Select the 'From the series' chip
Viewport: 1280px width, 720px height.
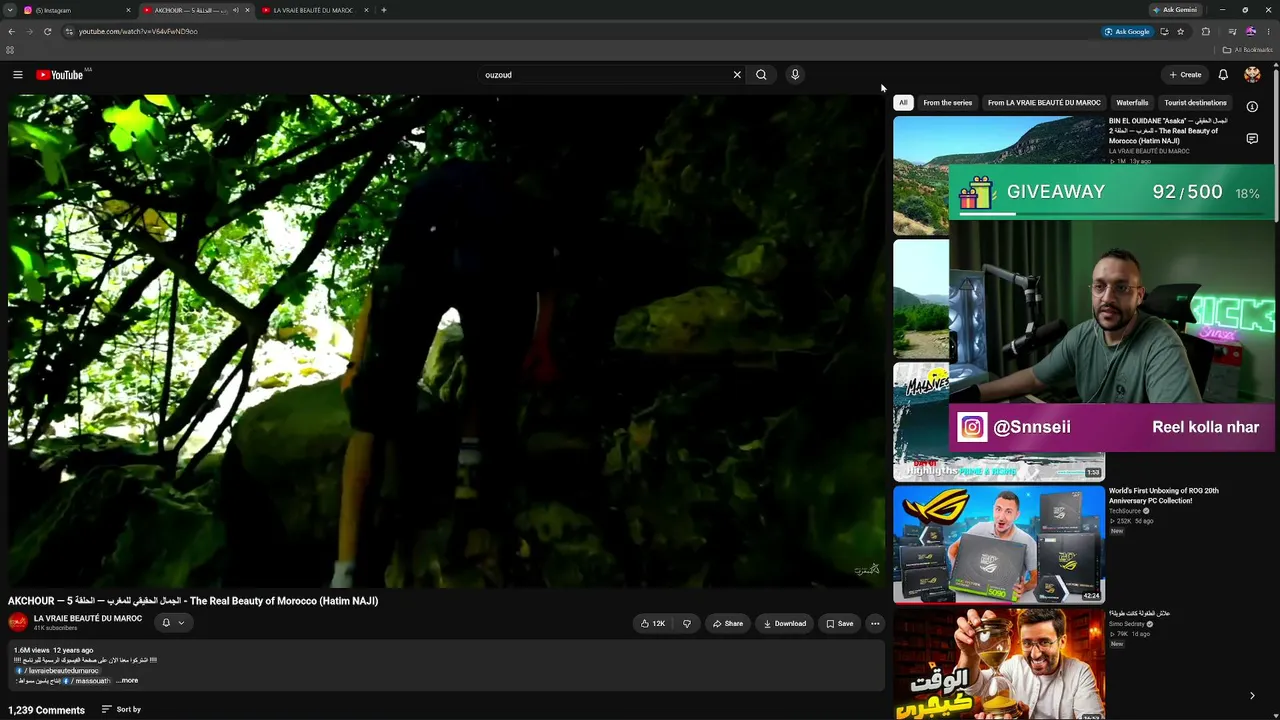click(948, 103)
